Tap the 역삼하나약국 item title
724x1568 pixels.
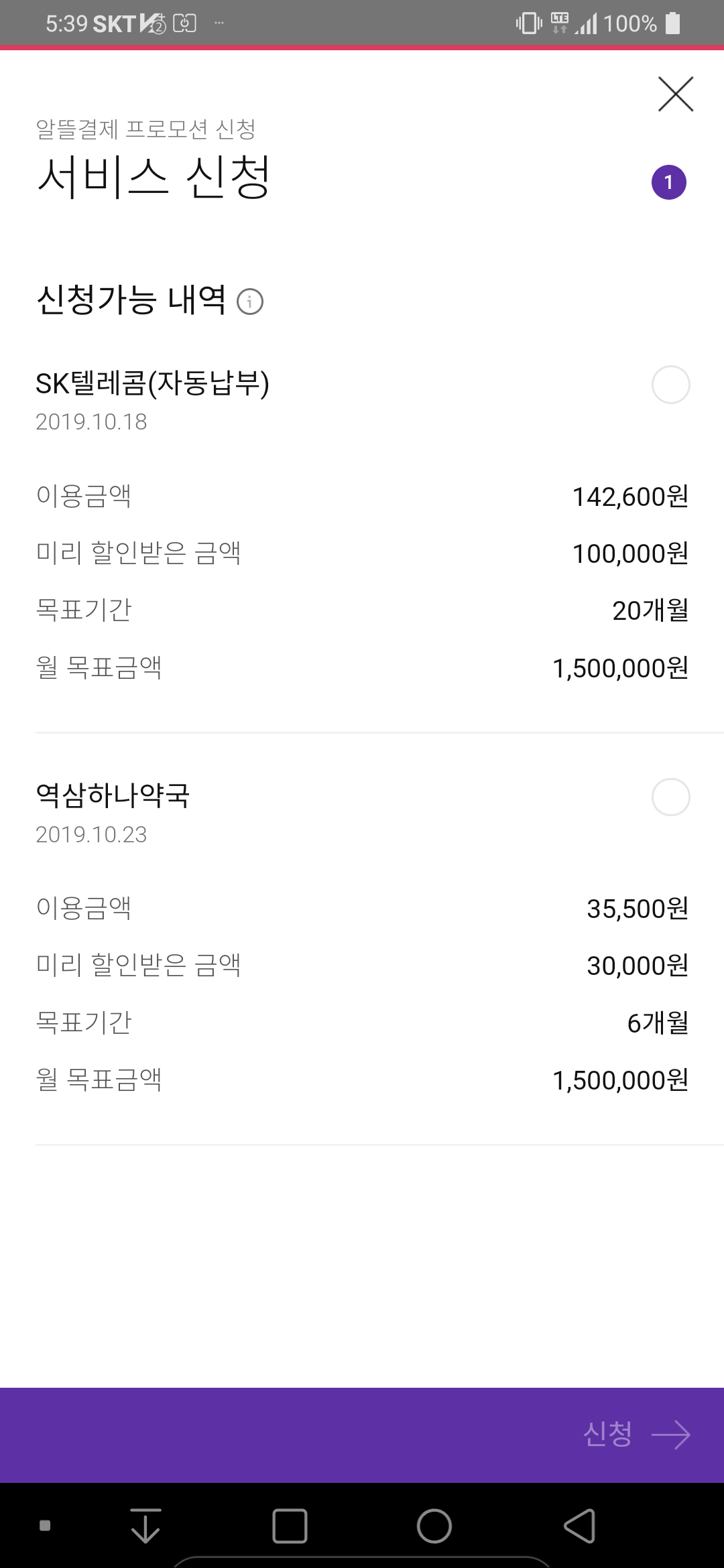tap(113, 795)
